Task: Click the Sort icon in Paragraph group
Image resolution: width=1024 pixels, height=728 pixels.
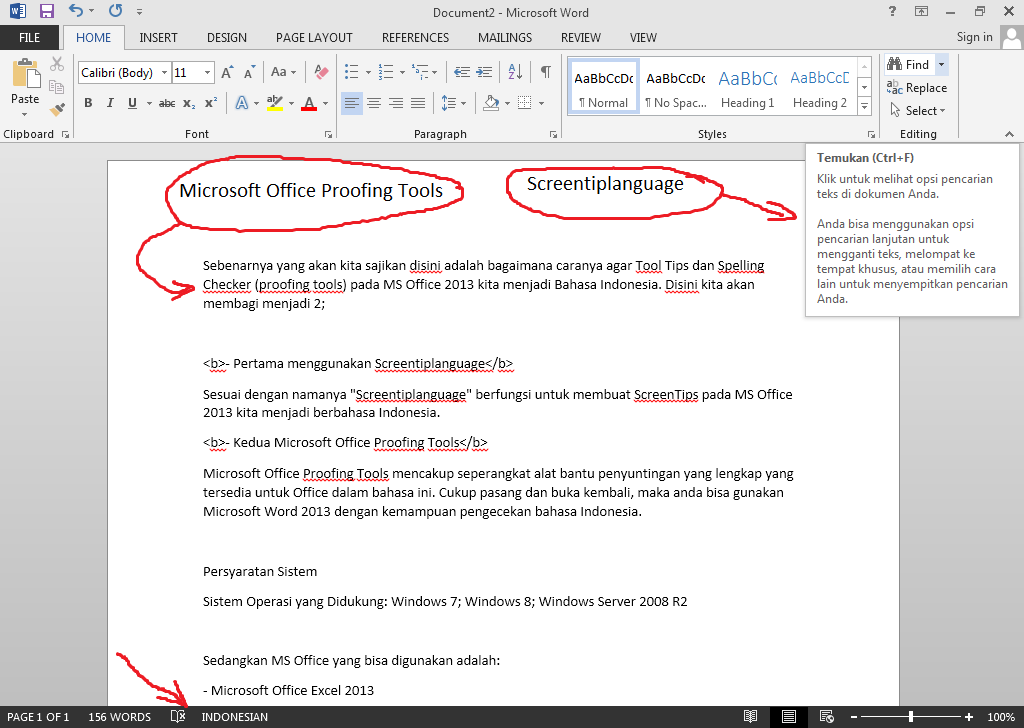Action: point(514,72)
